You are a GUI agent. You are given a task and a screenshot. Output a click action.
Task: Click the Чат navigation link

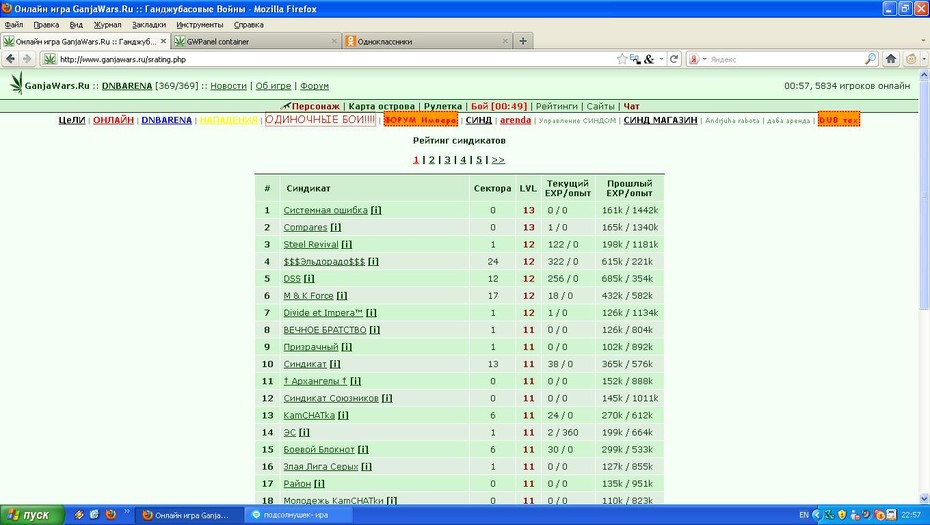pyautogui.click(x=631, y=106)
